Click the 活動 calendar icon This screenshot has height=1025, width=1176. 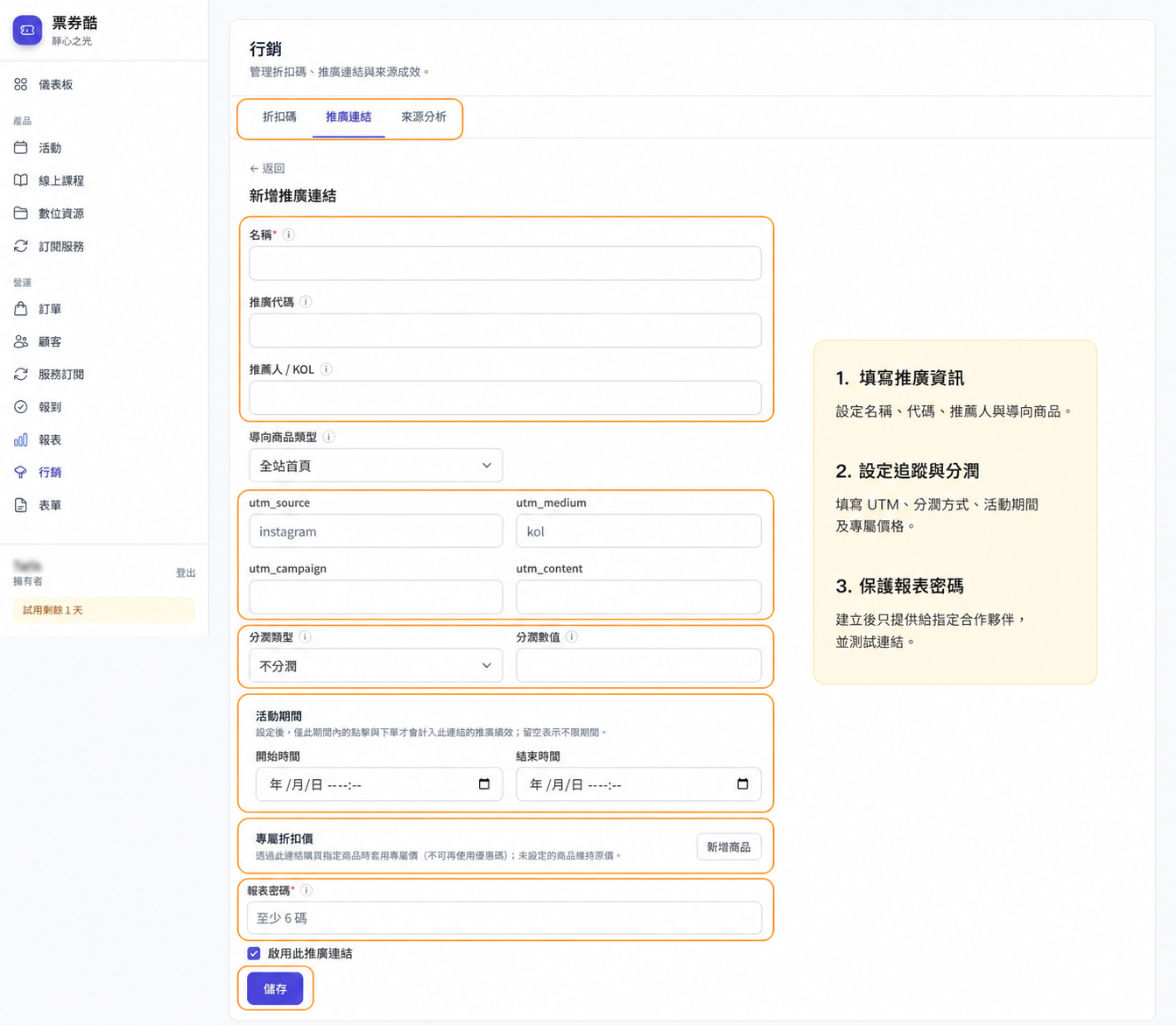[21, 148]
